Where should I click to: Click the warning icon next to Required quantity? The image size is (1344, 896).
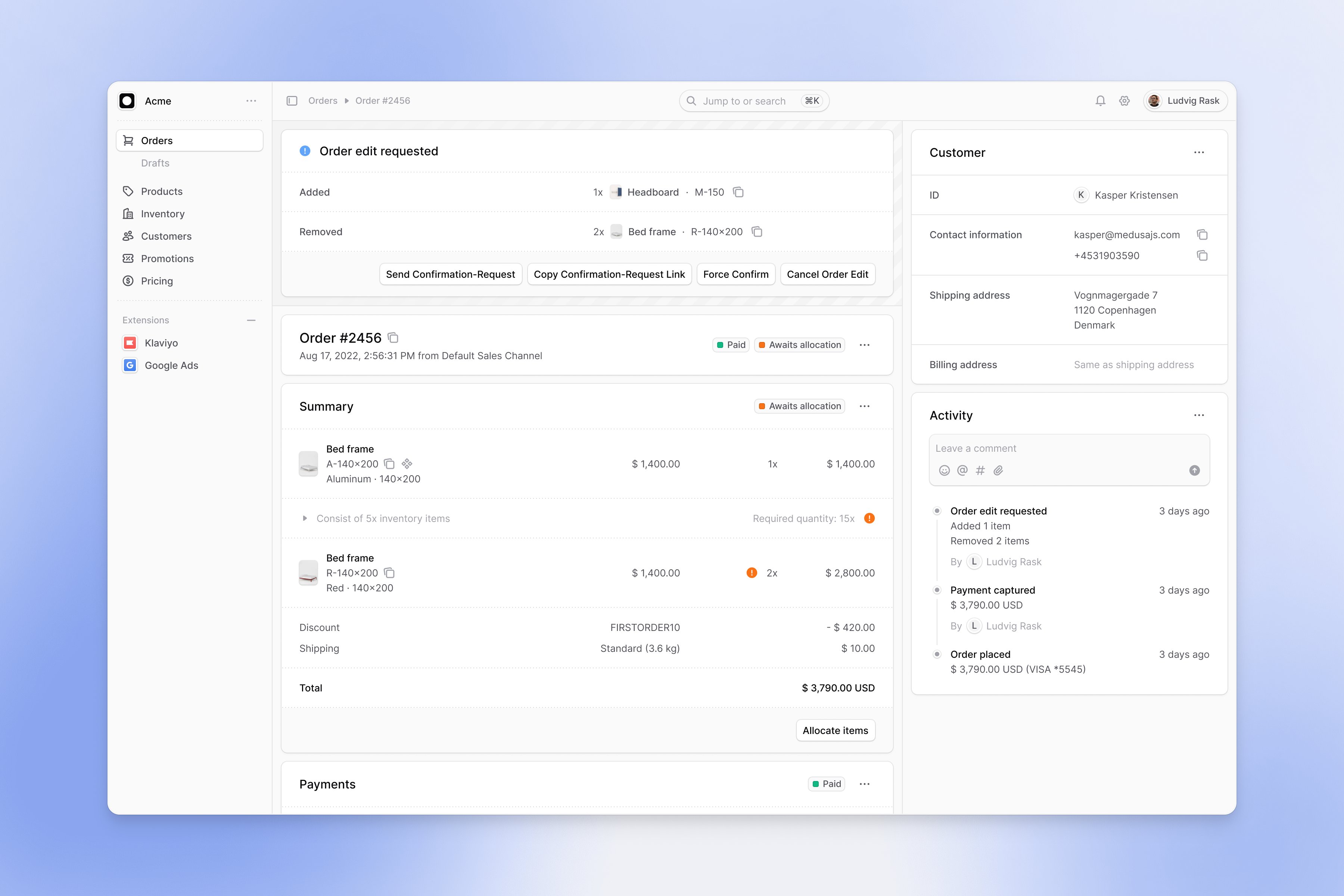(869, 518)
